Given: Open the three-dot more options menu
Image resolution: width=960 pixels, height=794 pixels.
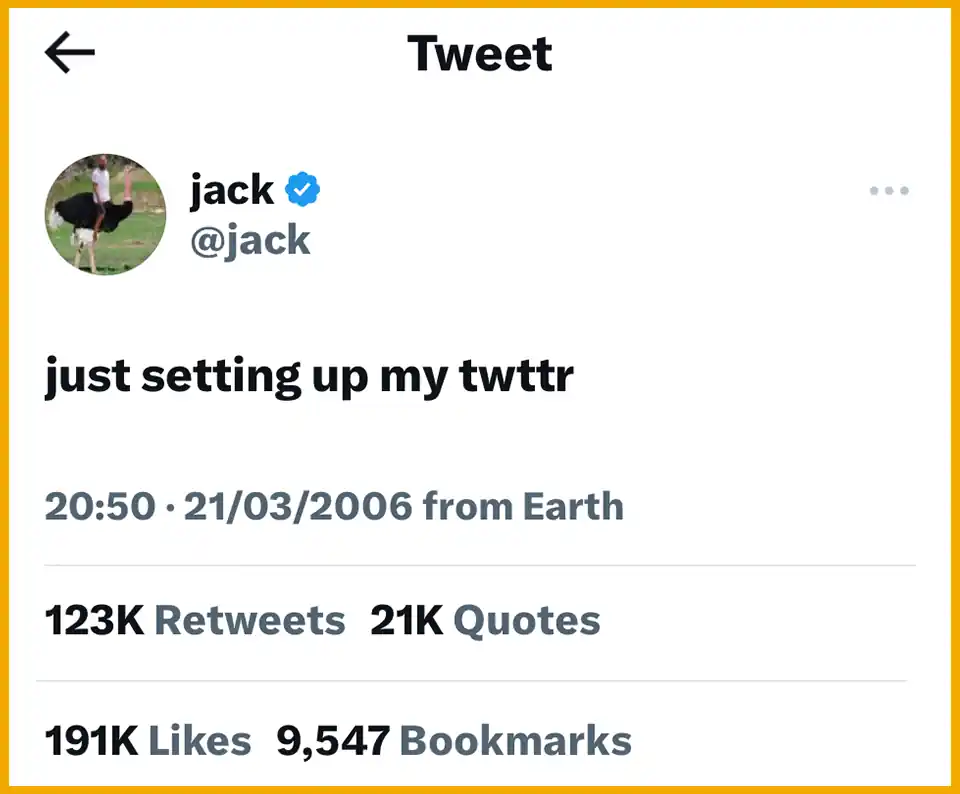Looking at the screenshot, I should [889, 190].
